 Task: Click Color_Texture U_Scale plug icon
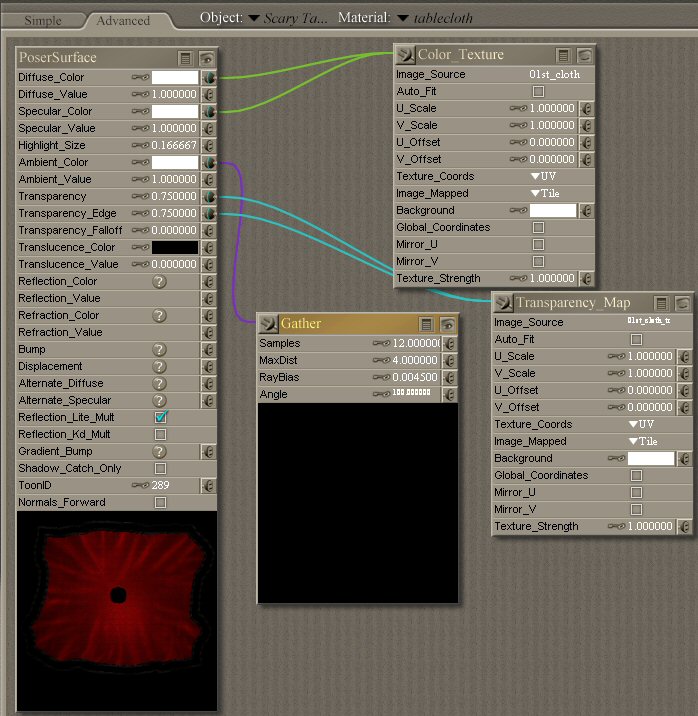(587, 109)
